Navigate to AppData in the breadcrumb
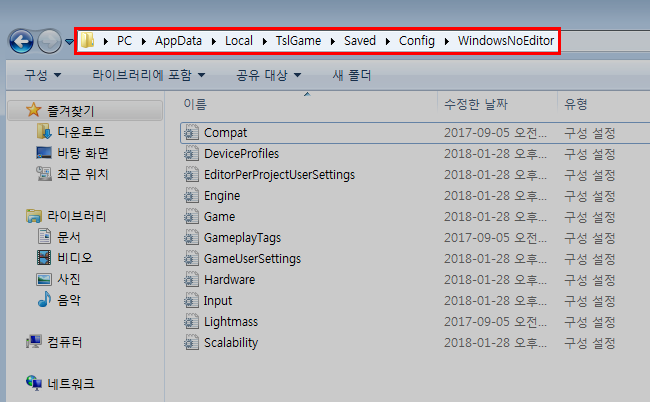 [178, 41]
